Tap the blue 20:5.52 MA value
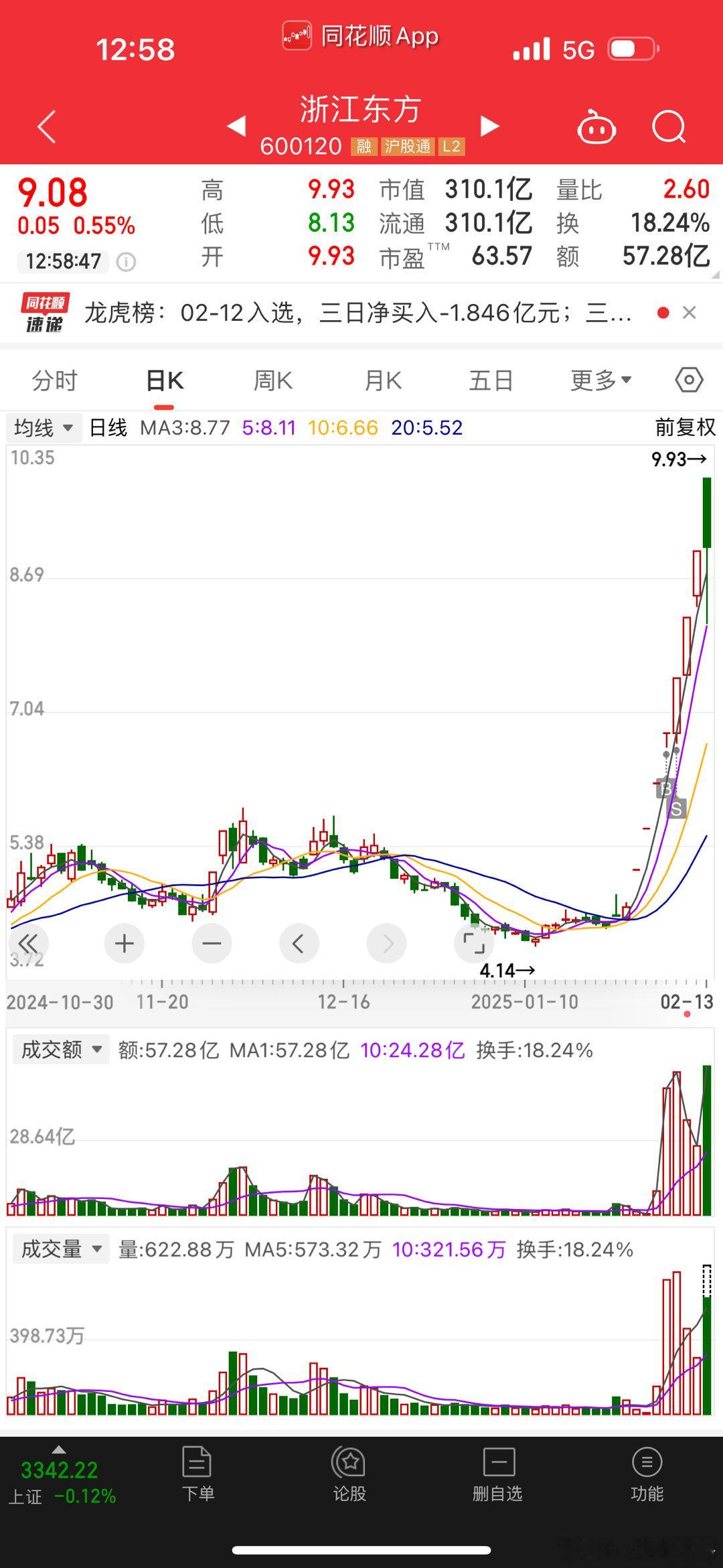Viewport: 723px width, 1568px height. (x=427, y=427)
